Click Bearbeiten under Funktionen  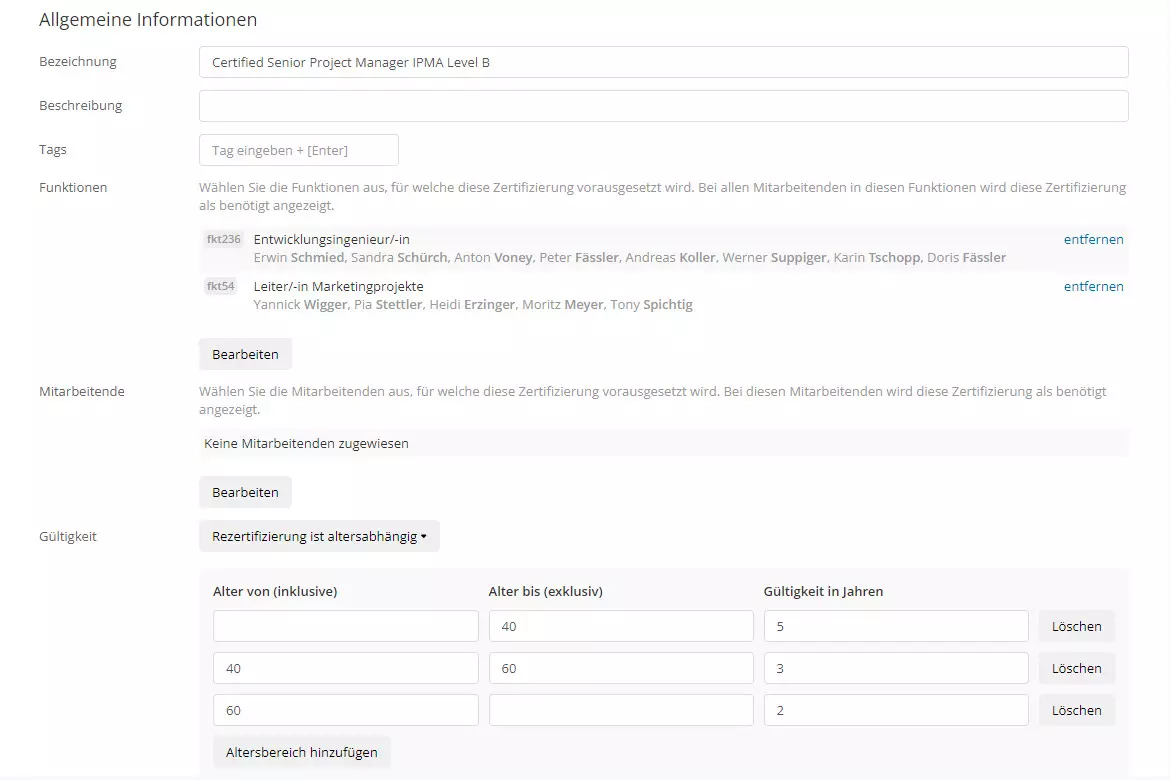click(x=245, y=355)
